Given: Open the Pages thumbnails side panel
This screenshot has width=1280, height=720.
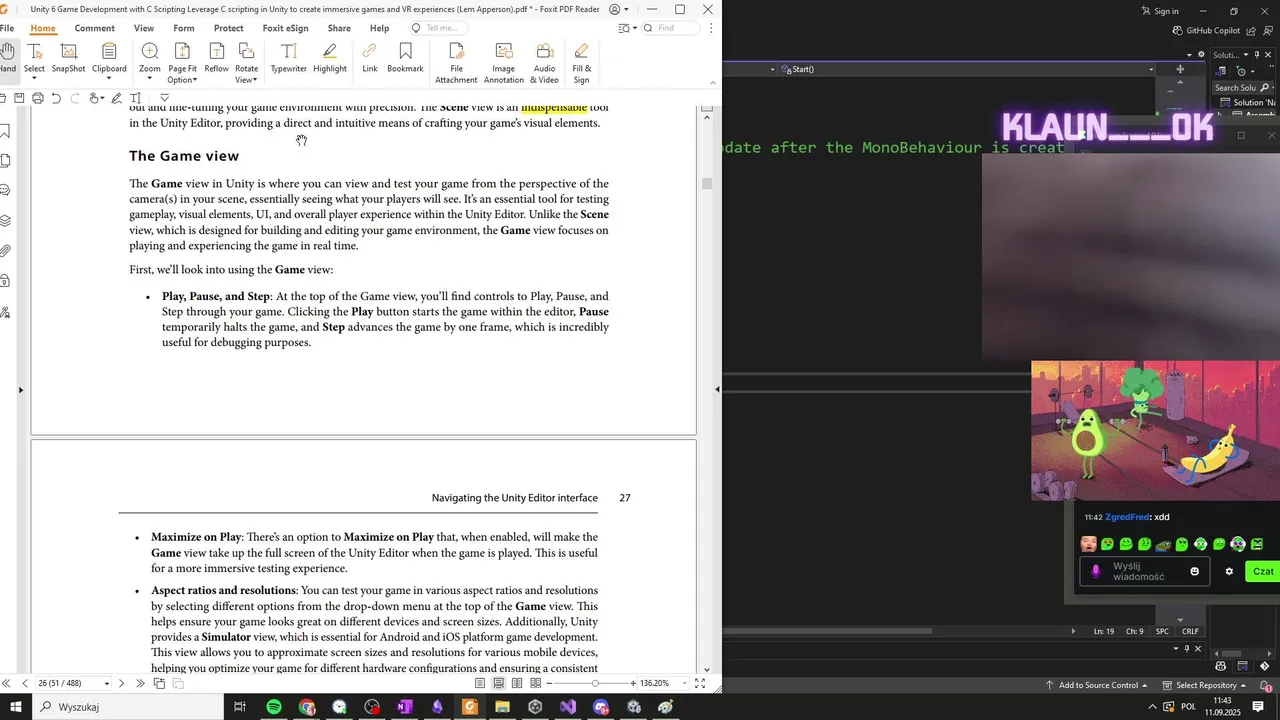Looking at the screenshot, I should tap(5, 160).
